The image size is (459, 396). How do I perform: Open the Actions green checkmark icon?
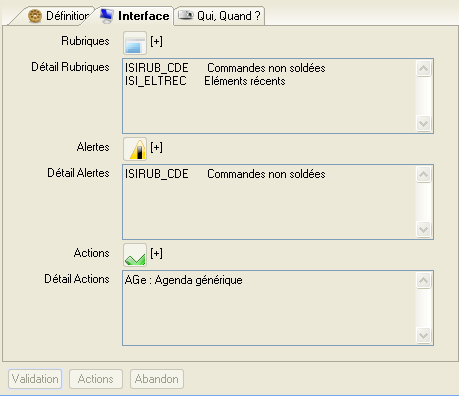click(x=135, y=255)
